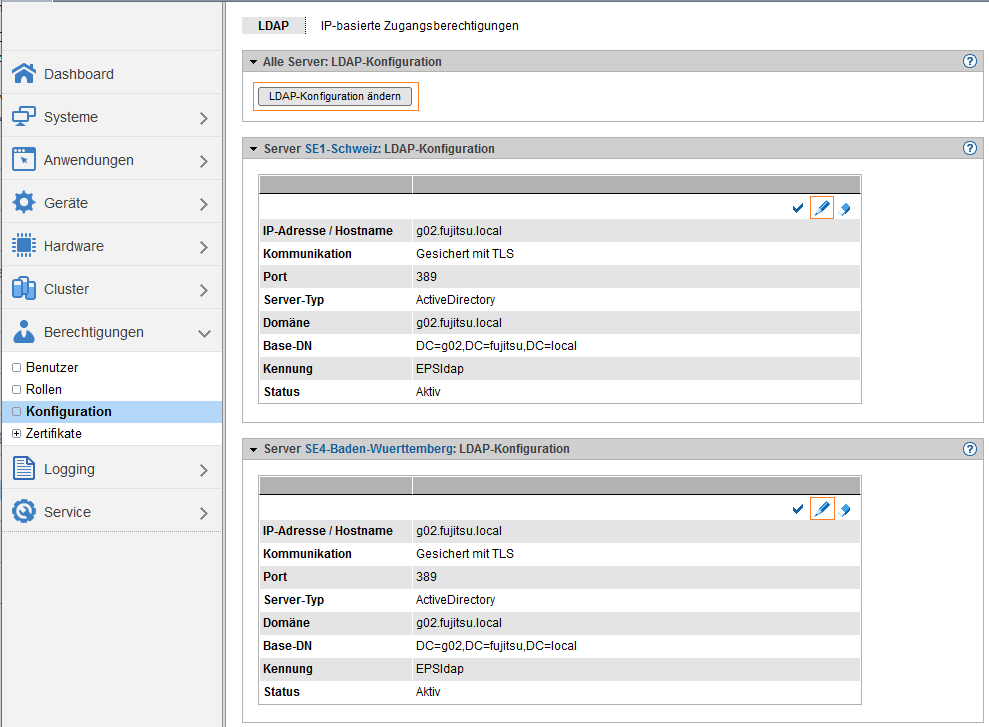Collapse the Server SE1-Schweiz section
The image size is (989, 727).
click(254, 149)
